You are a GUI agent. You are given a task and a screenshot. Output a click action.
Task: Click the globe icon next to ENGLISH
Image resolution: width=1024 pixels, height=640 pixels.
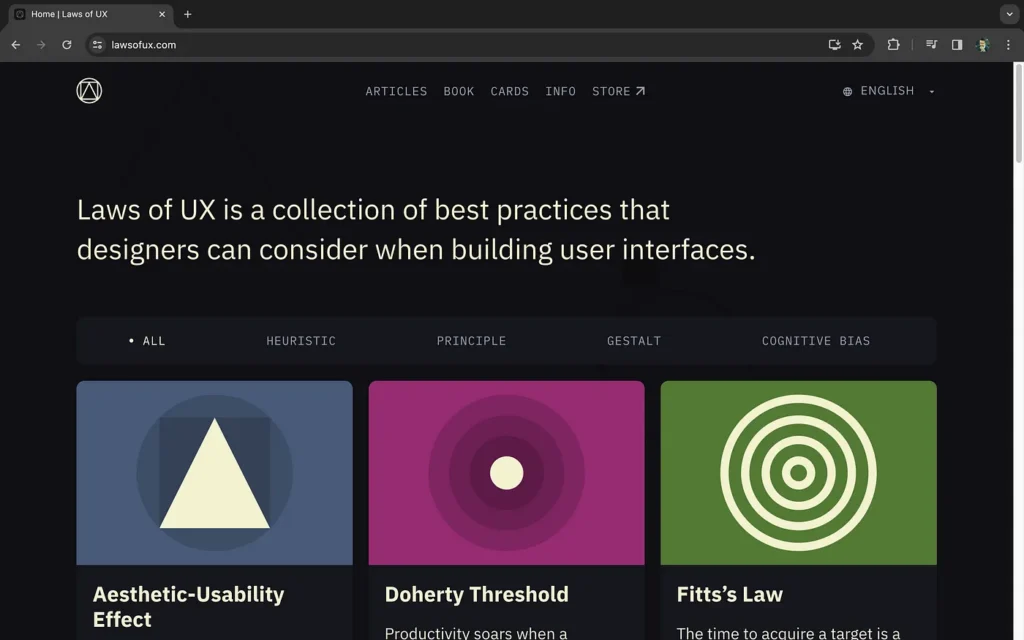click(847, 91)
